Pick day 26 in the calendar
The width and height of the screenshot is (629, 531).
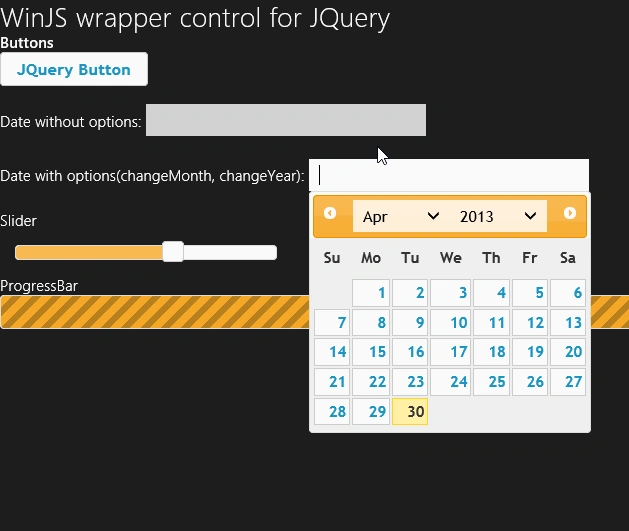[530, 382]
